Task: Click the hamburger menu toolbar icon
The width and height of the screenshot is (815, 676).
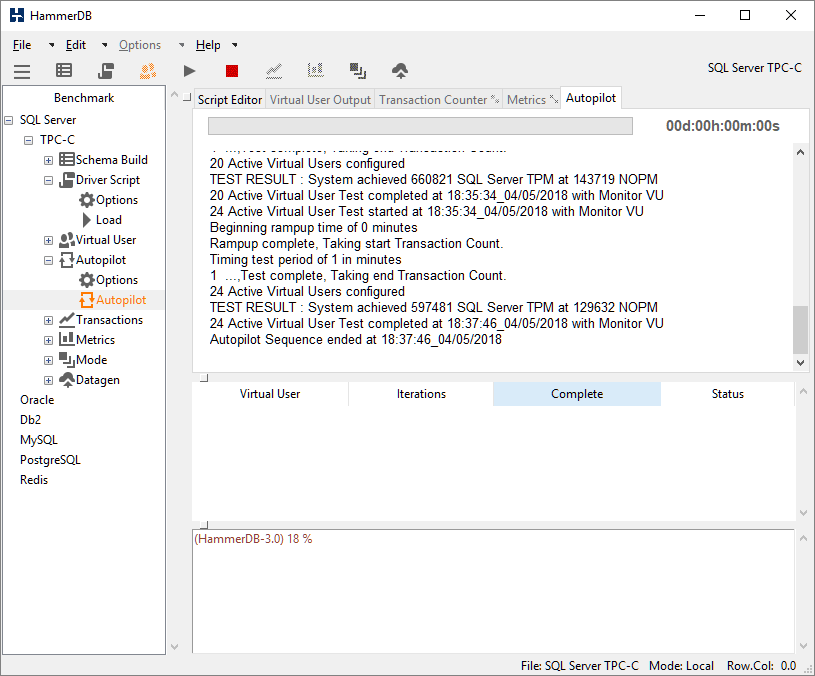Action: click(22, 71)
